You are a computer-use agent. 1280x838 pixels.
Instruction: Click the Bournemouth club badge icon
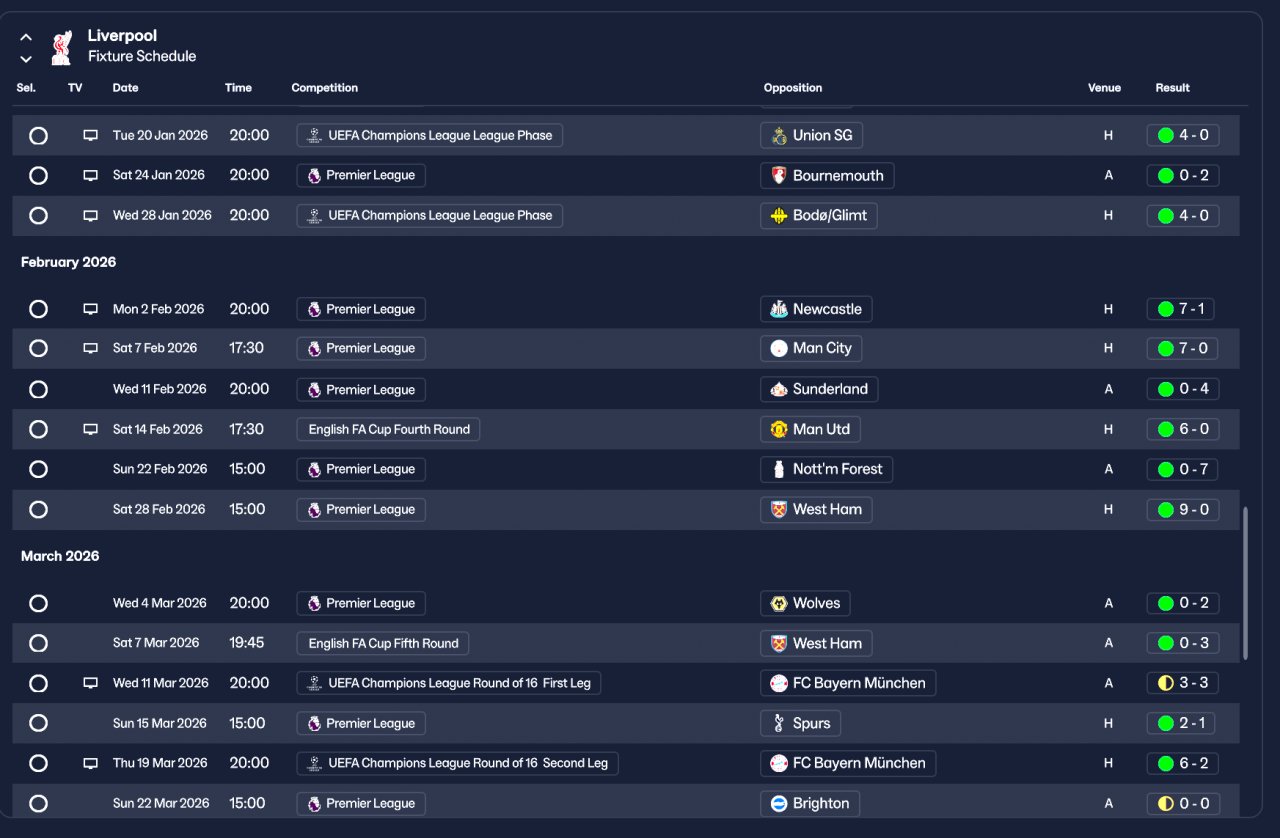pyautogui.click(x=778, y=176)
